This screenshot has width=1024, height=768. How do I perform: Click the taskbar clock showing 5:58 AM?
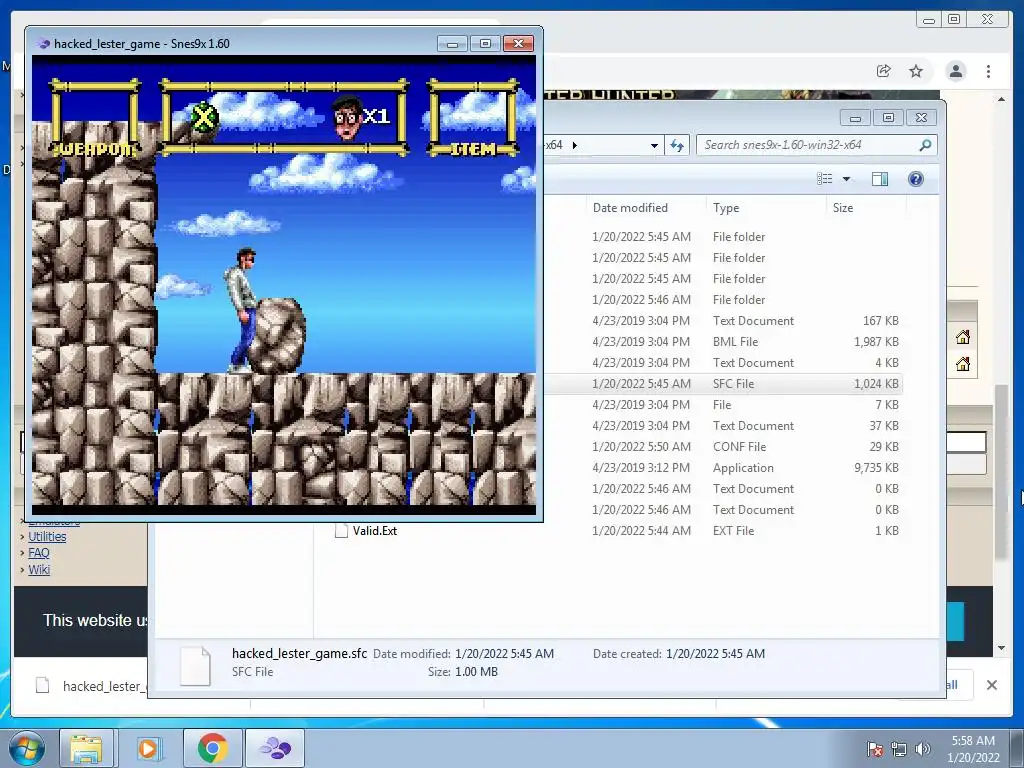click(973, 748)
